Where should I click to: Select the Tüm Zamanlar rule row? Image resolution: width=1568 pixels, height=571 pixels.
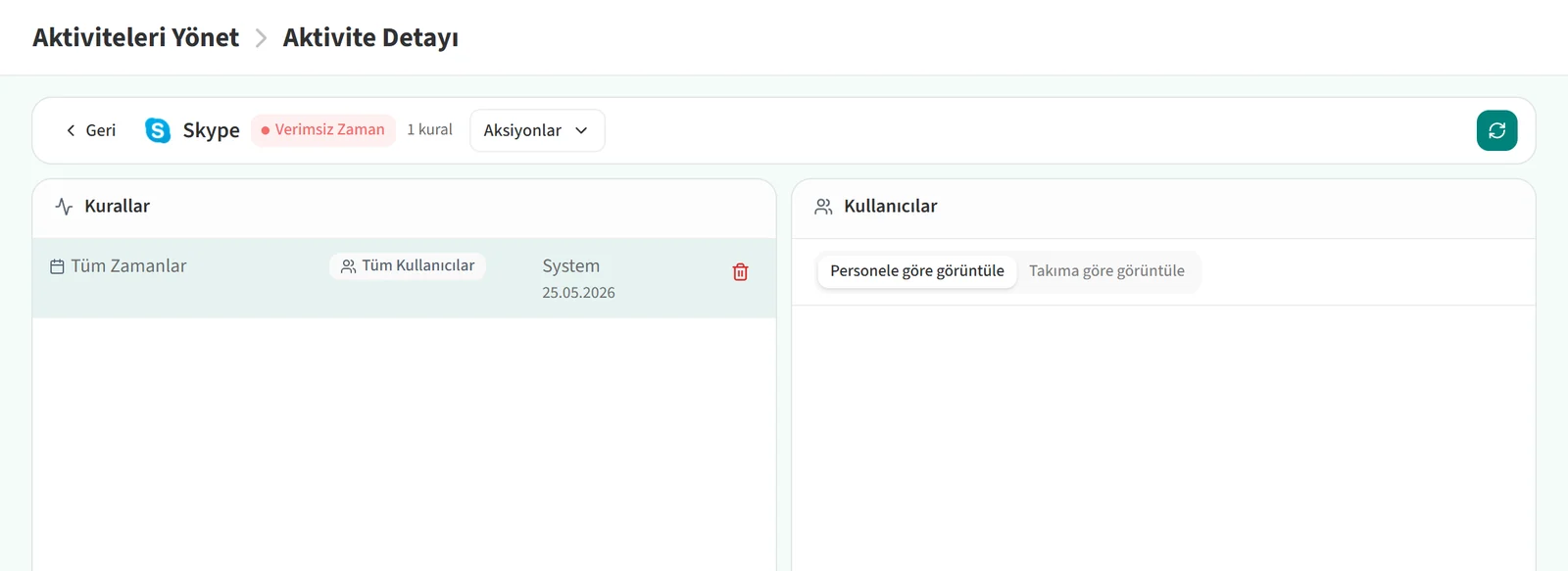[404, 278]
